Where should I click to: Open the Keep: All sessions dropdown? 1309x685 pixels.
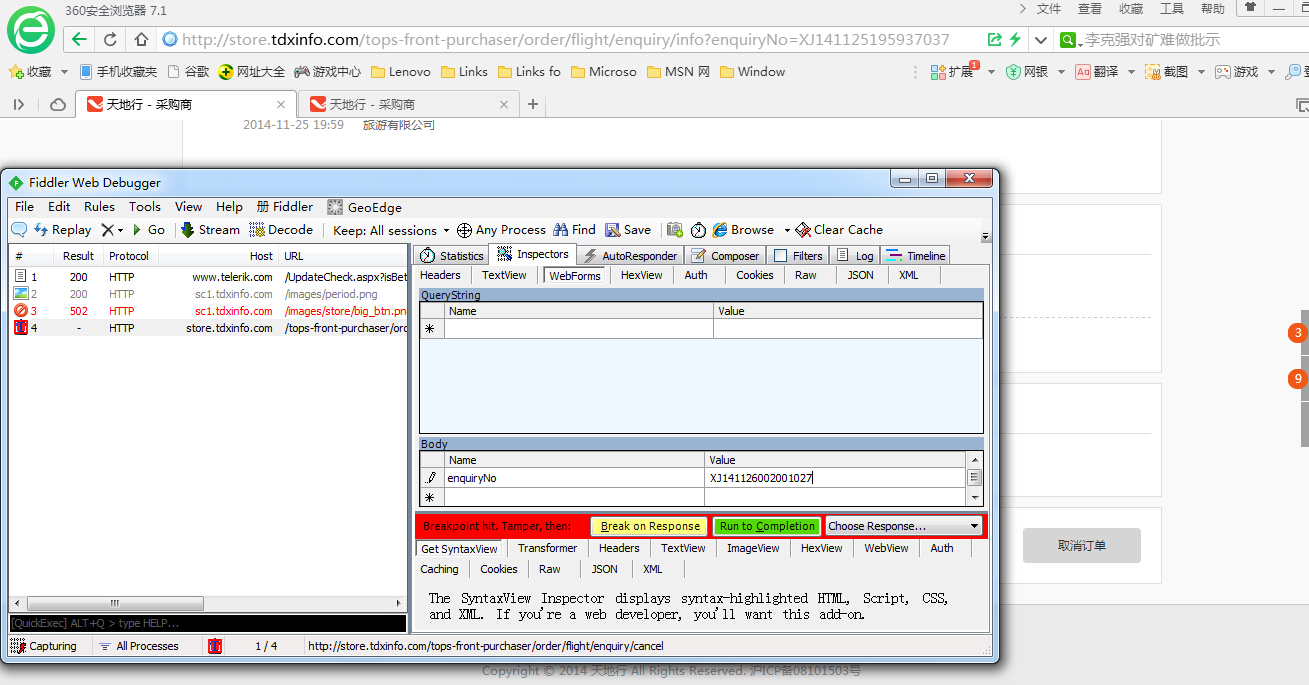[391, 230]
